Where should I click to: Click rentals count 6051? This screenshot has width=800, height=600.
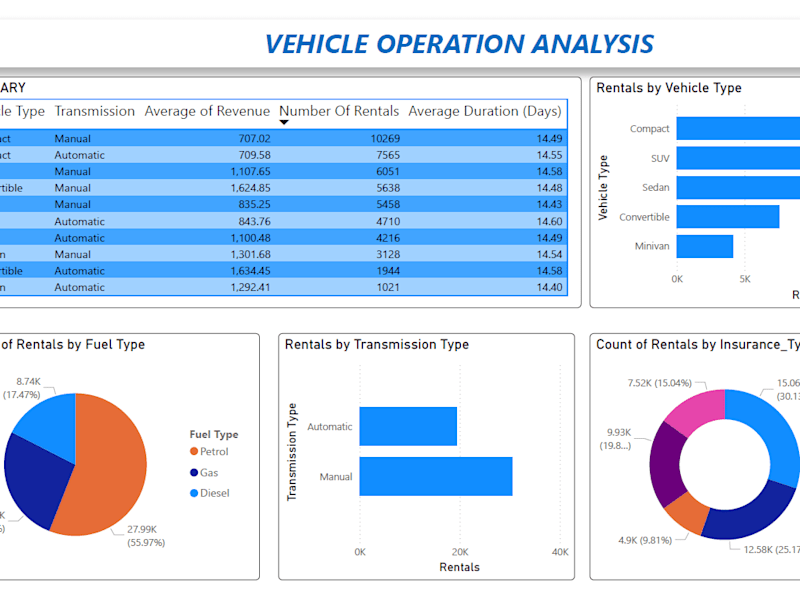388,171
